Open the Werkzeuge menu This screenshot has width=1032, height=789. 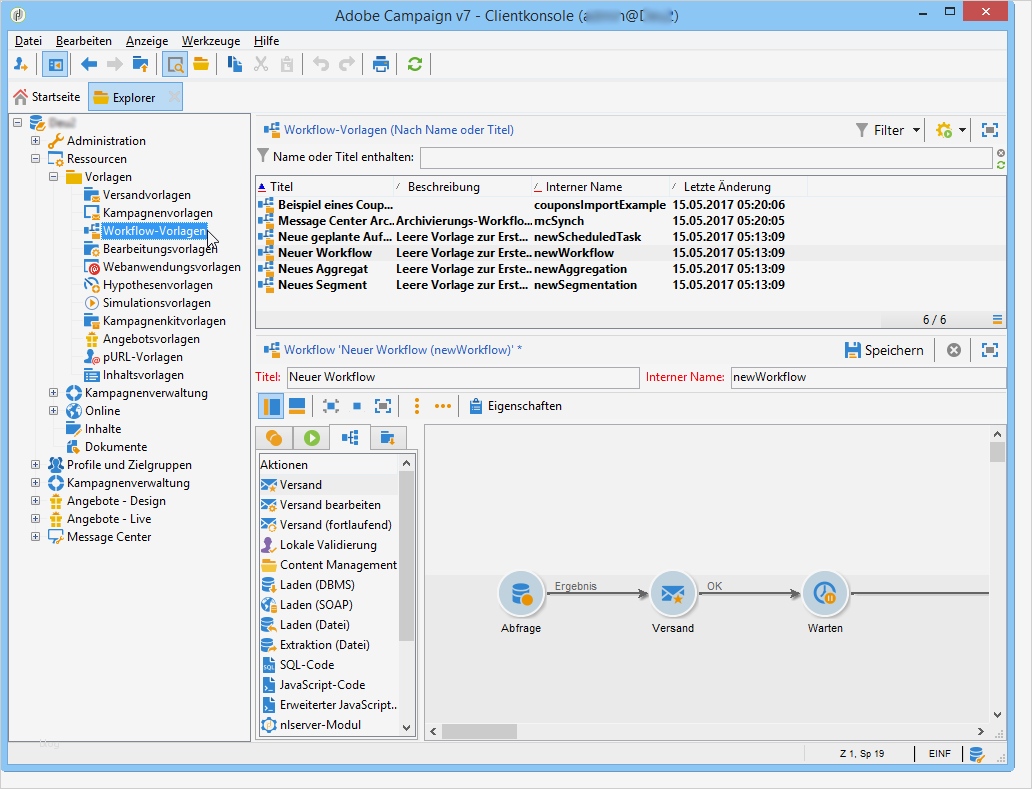(210, 41)
